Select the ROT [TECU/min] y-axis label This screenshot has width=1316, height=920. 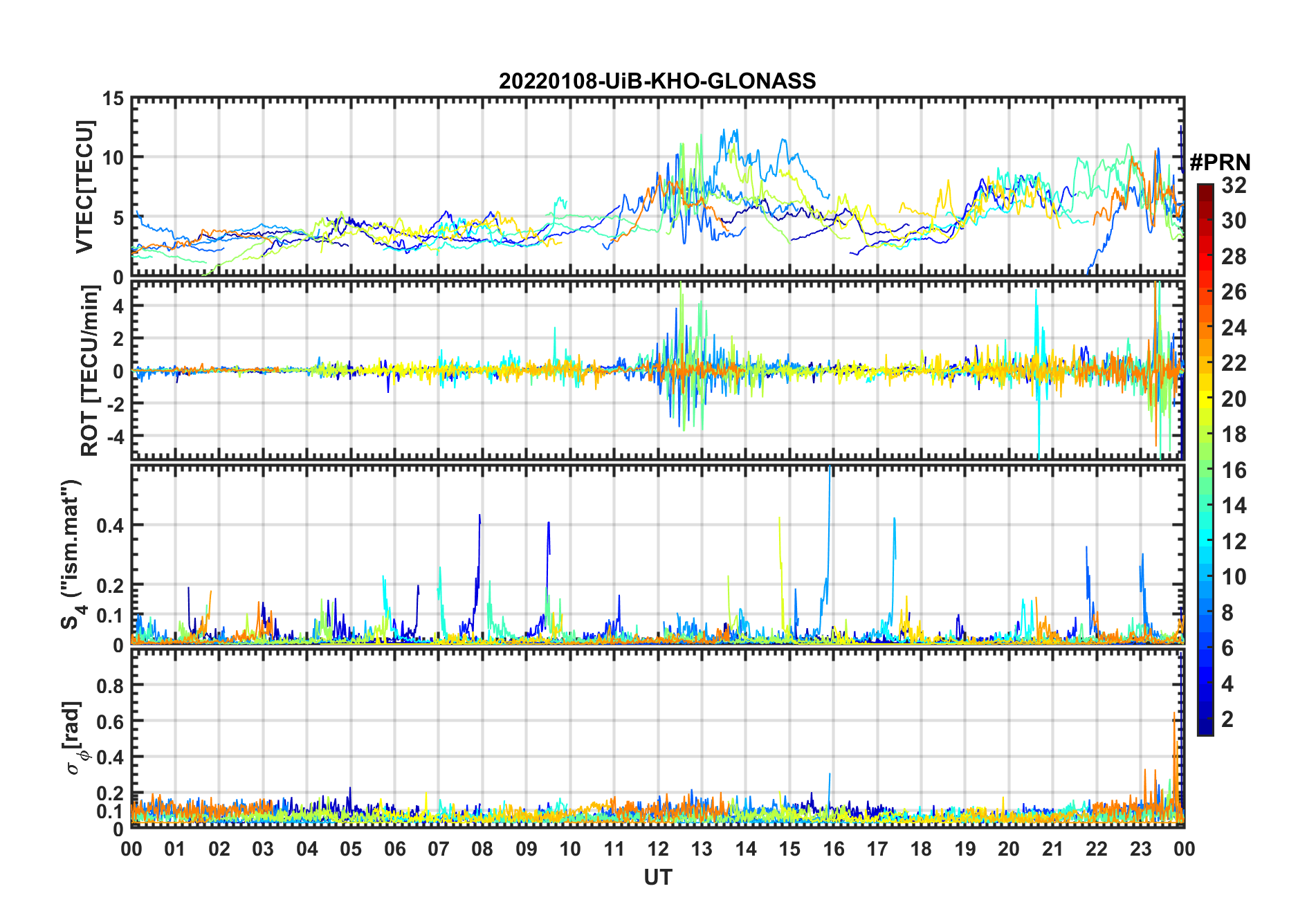tap(90, 371)
